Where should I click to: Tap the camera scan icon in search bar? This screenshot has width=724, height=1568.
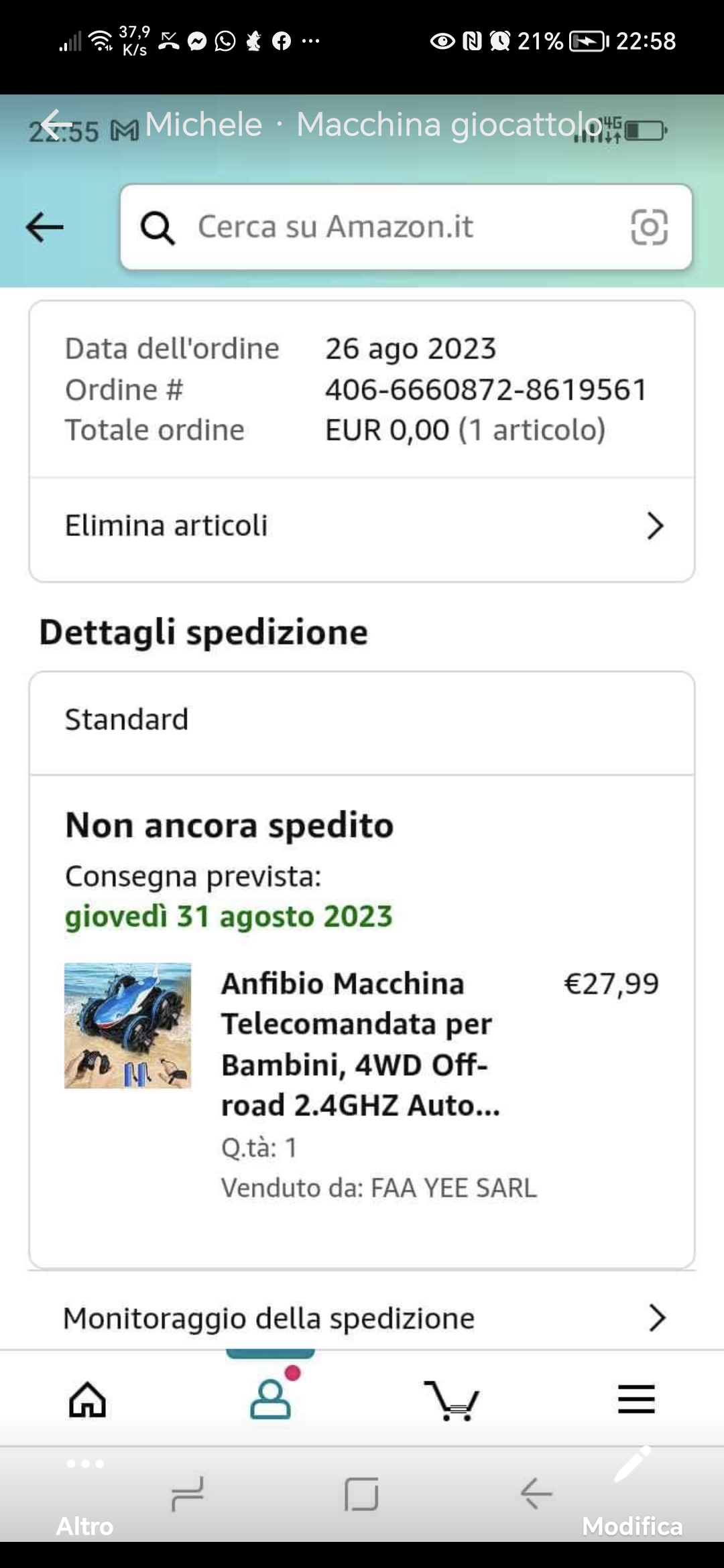[649, 227]
